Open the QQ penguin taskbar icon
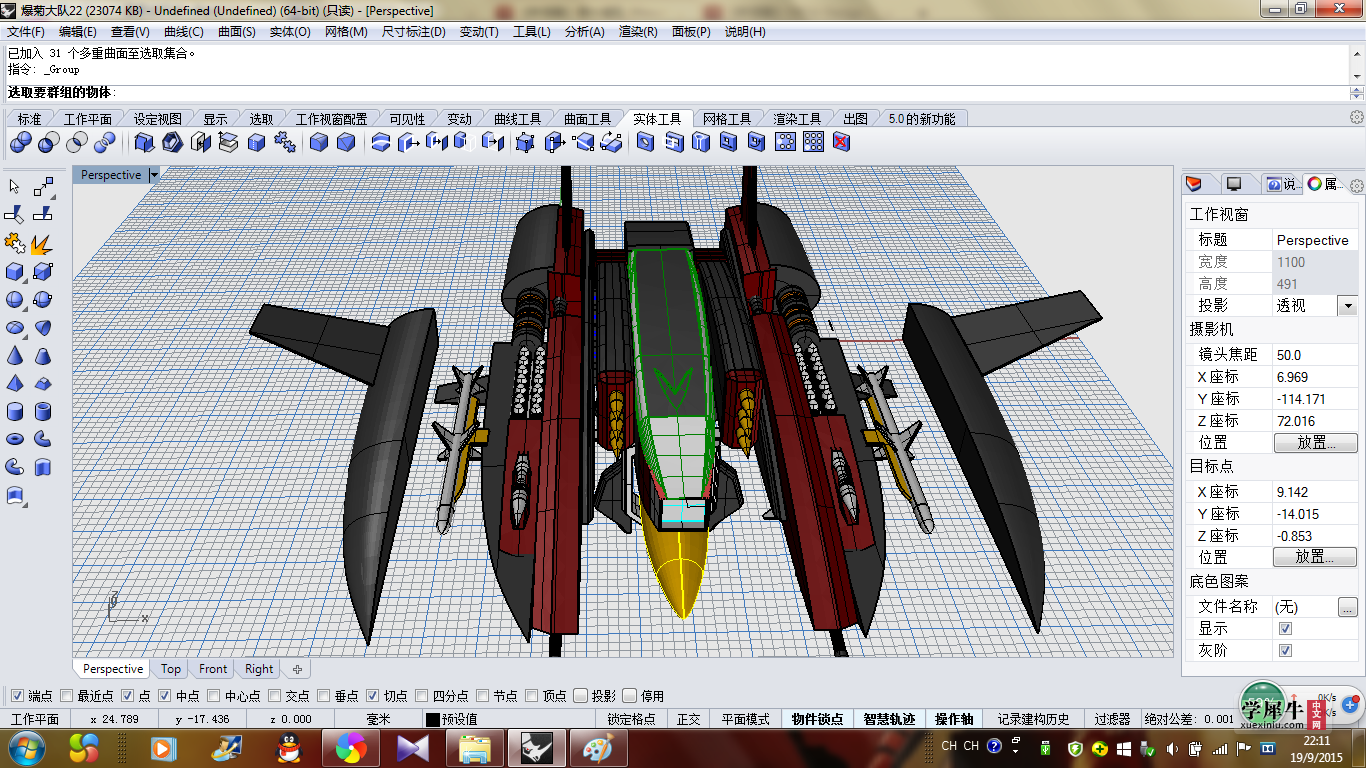Image resolution: width=1366 pixels, height=768 pixels. tap(289, 748)
